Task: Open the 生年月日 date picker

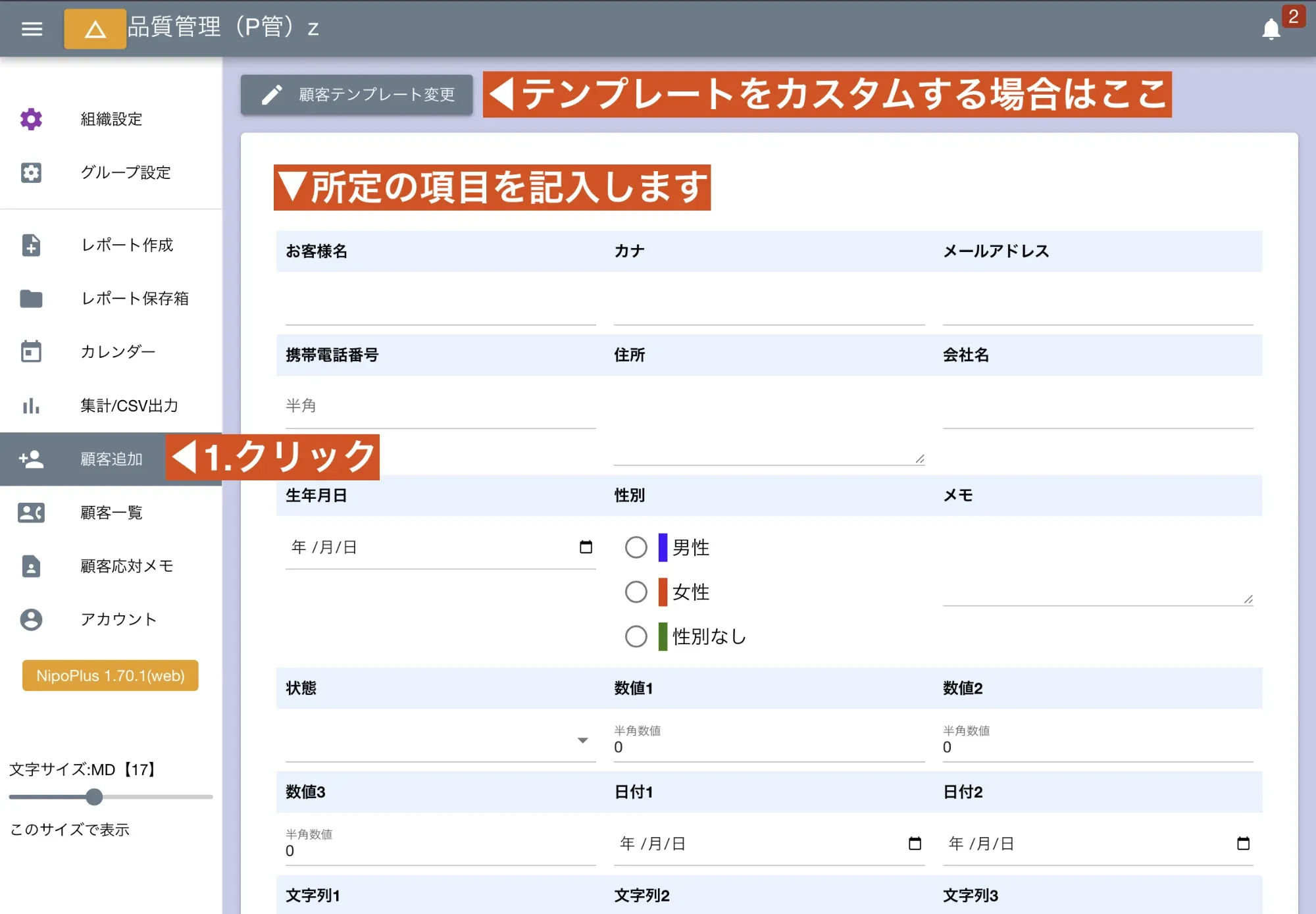Action: [586, 547]
